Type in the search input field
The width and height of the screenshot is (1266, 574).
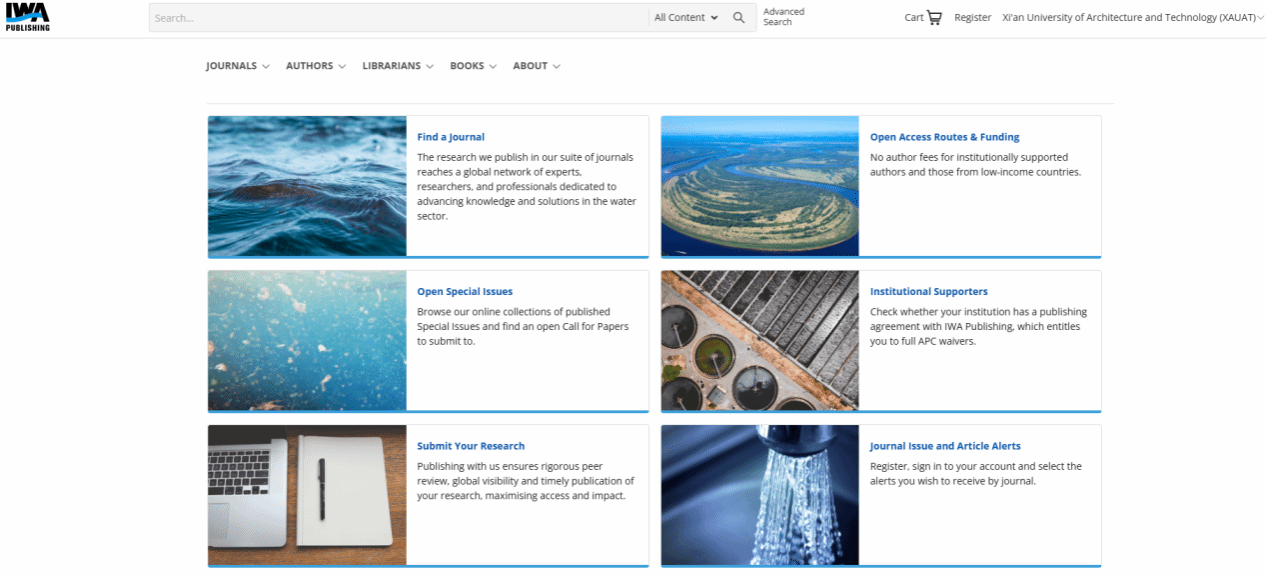pos(398,18)
